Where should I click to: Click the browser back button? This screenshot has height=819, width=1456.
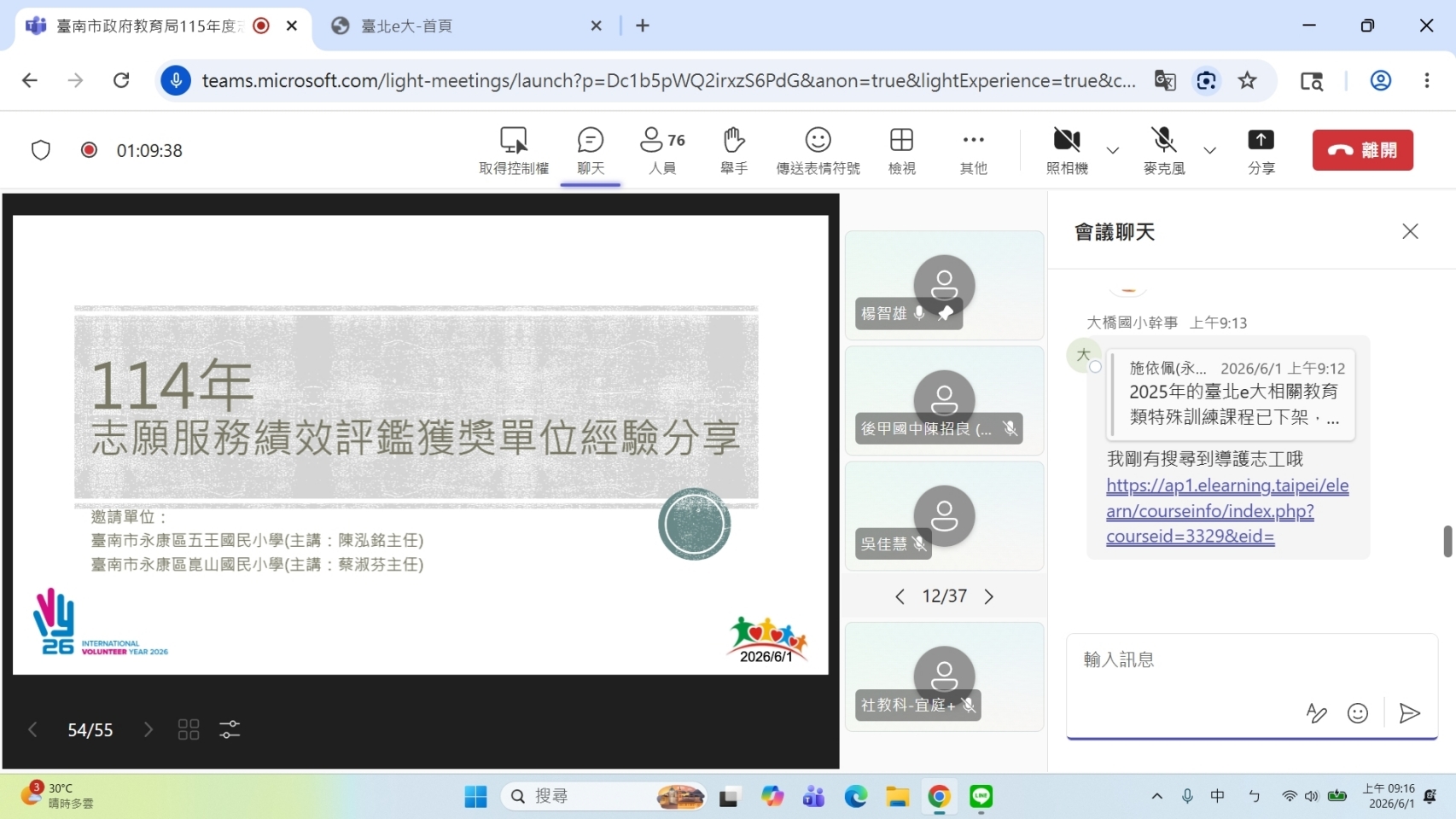click(x=30, y=80)
